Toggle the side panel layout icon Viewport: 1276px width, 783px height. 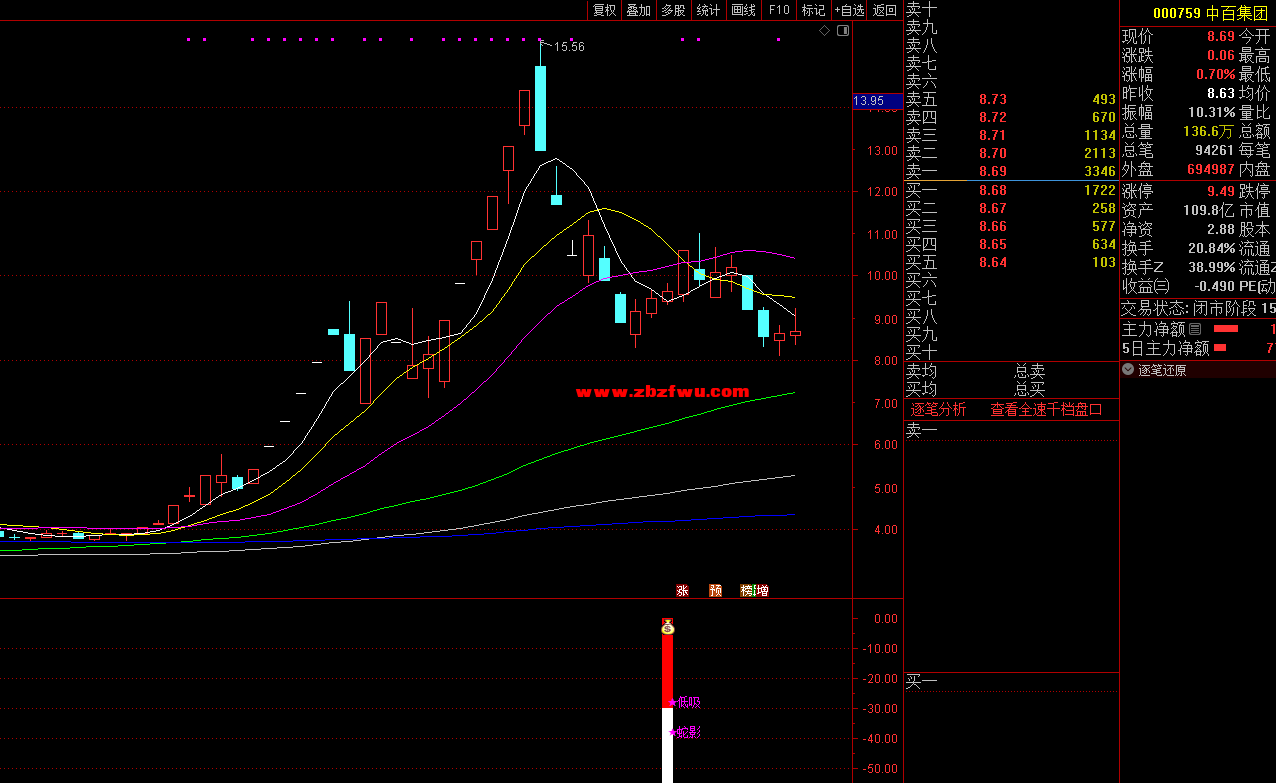click(842, 31)
